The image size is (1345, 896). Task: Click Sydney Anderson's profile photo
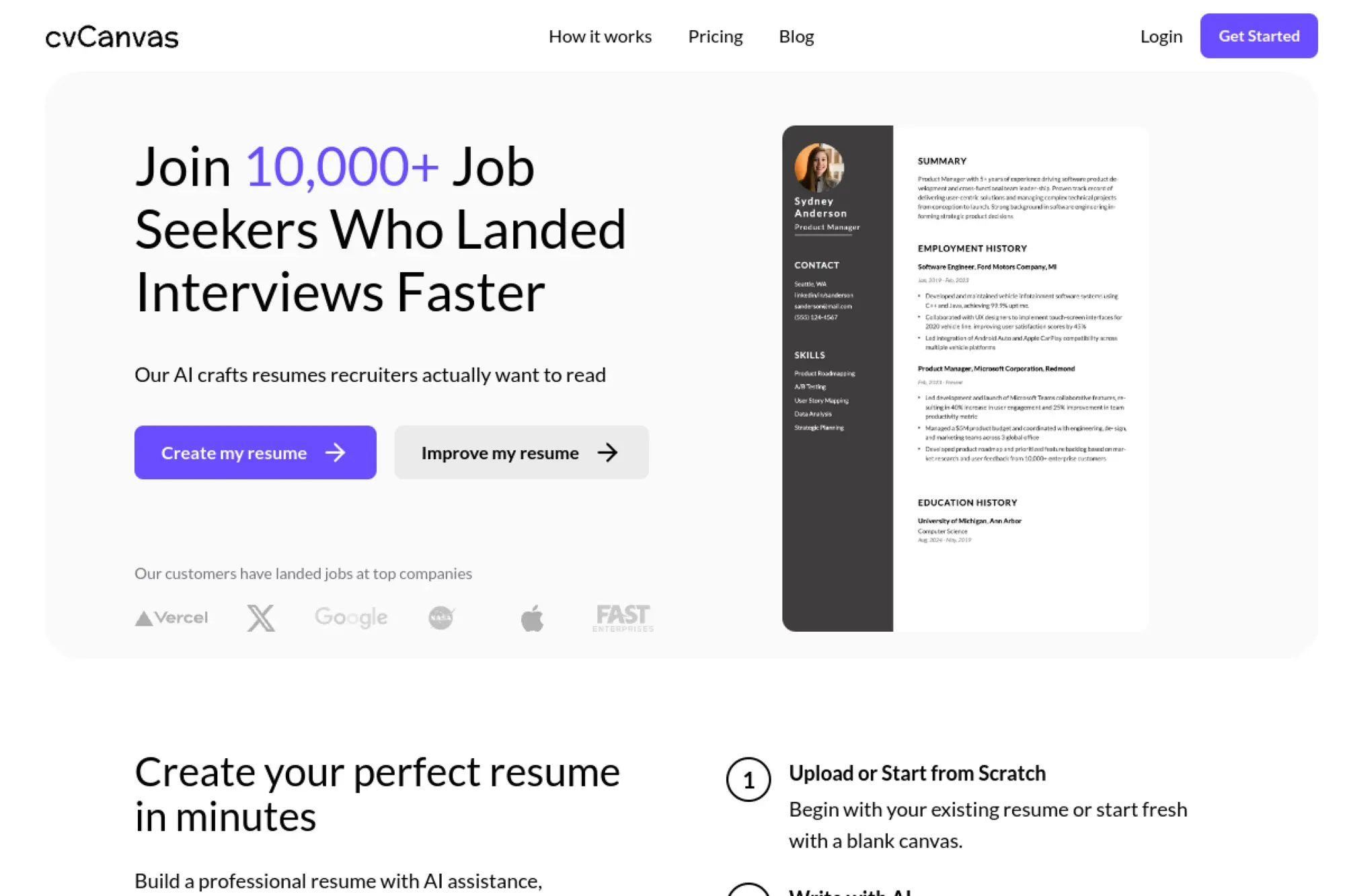pos(818,167)
